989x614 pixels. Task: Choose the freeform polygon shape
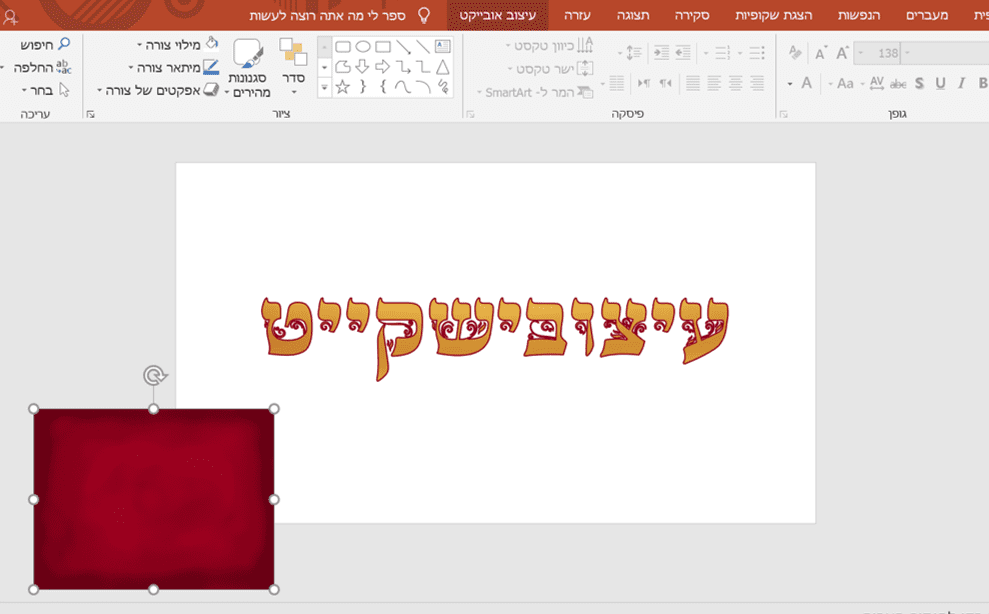342,66
